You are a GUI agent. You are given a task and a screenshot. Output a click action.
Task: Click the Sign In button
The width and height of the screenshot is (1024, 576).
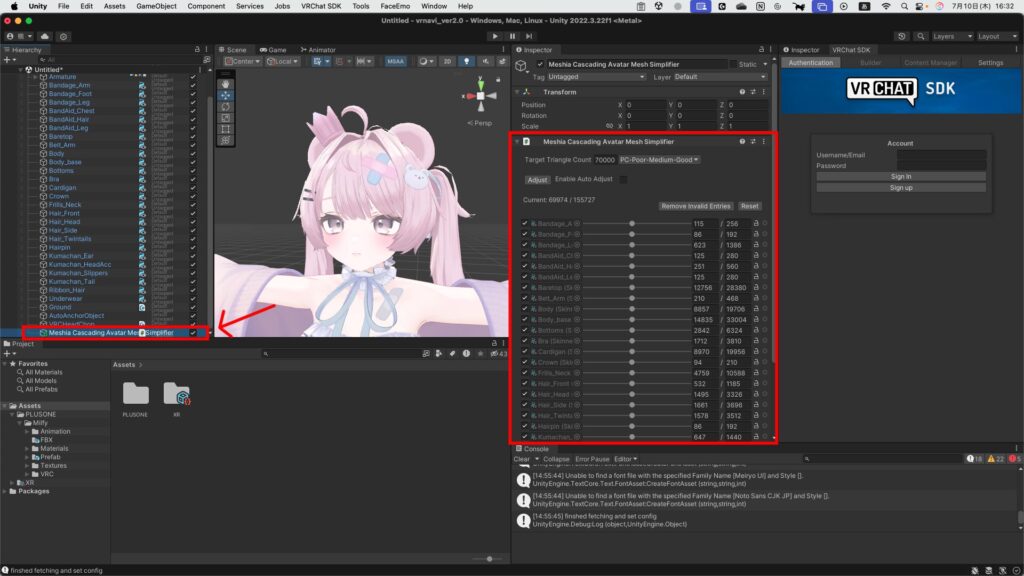pyautogui.click(x=900, y=176)
